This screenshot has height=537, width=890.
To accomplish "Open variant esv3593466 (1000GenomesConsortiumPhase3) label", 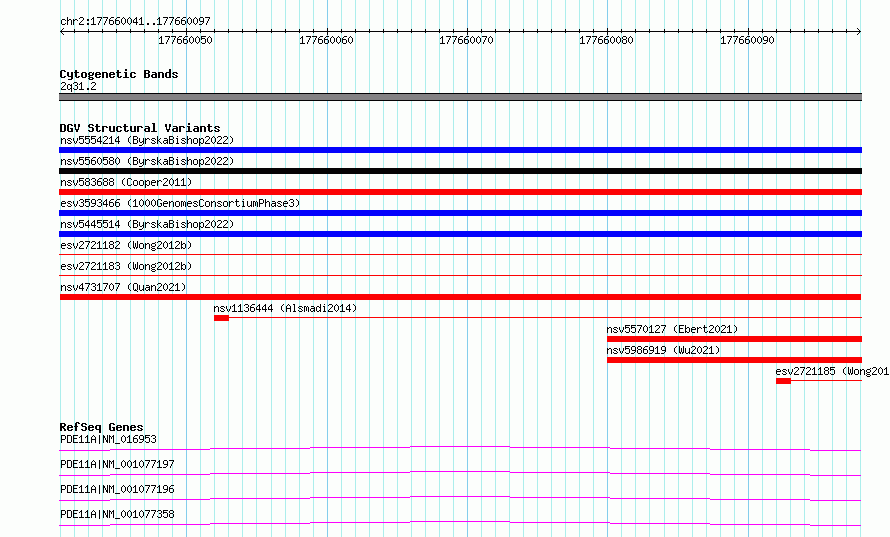I will (x=180, y=203).
